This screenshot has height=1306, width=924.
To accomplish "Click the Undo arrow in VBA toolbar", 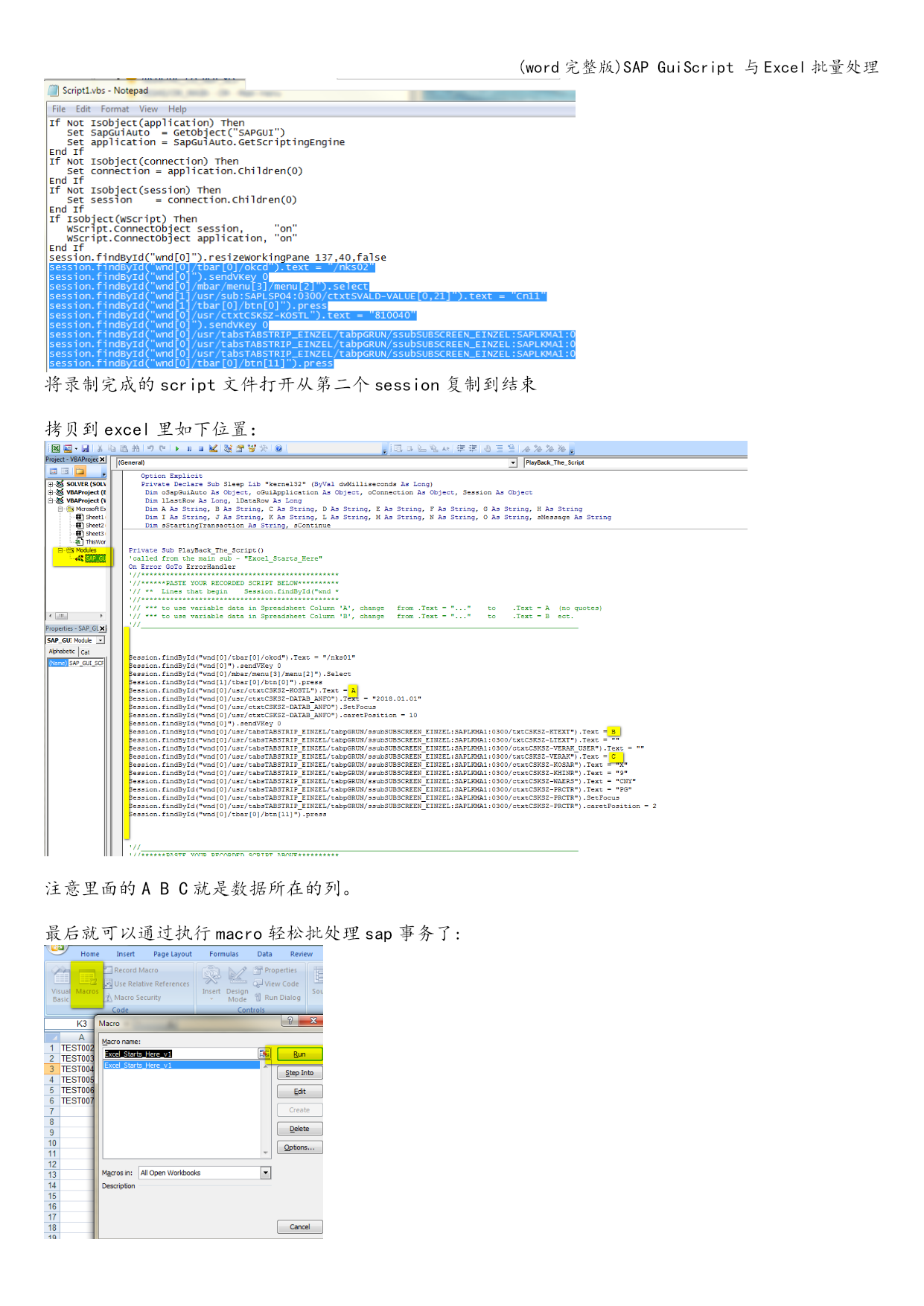I will point(150,448).
